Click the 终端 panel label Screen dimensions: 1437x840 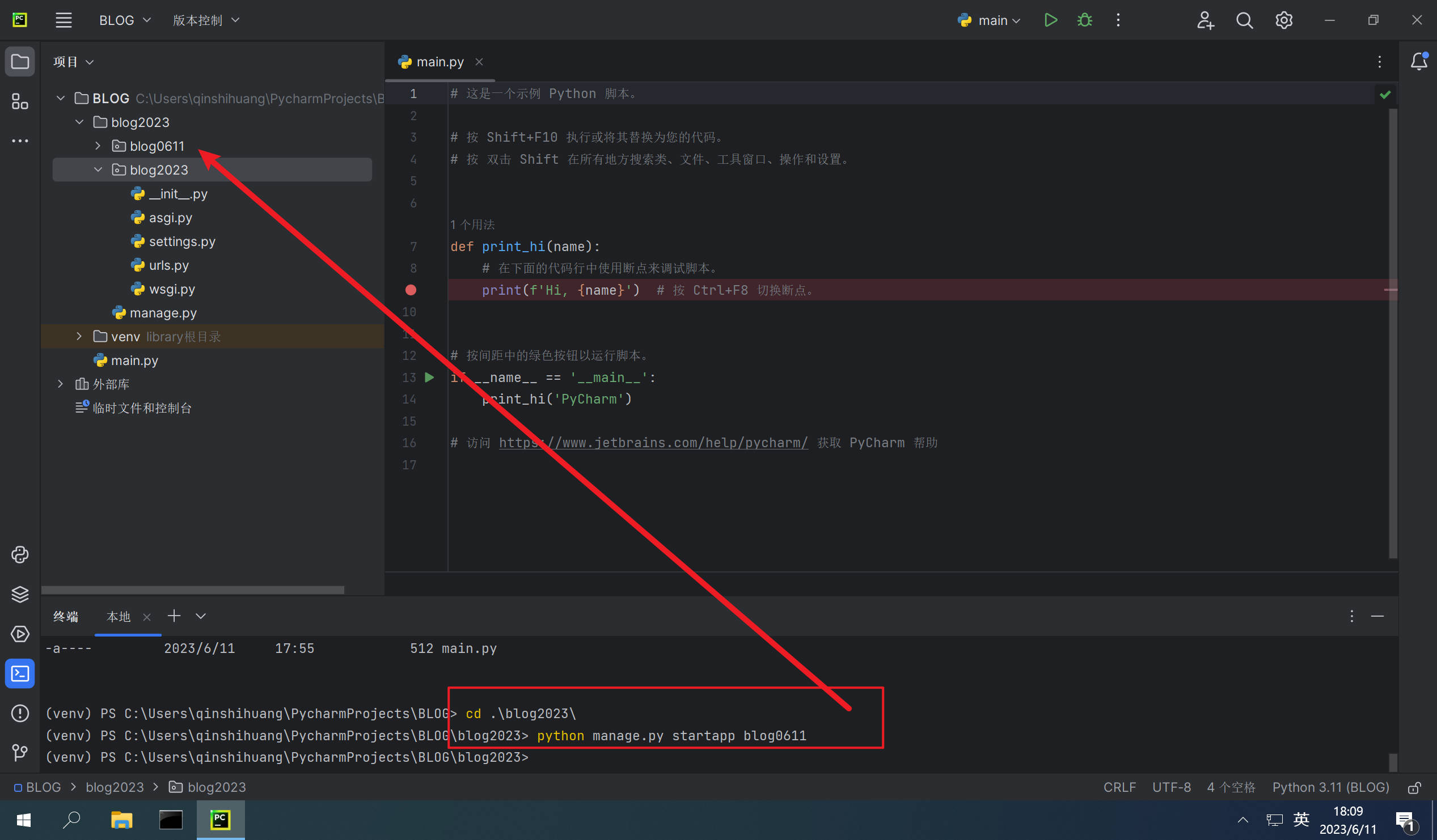(66, 617)
